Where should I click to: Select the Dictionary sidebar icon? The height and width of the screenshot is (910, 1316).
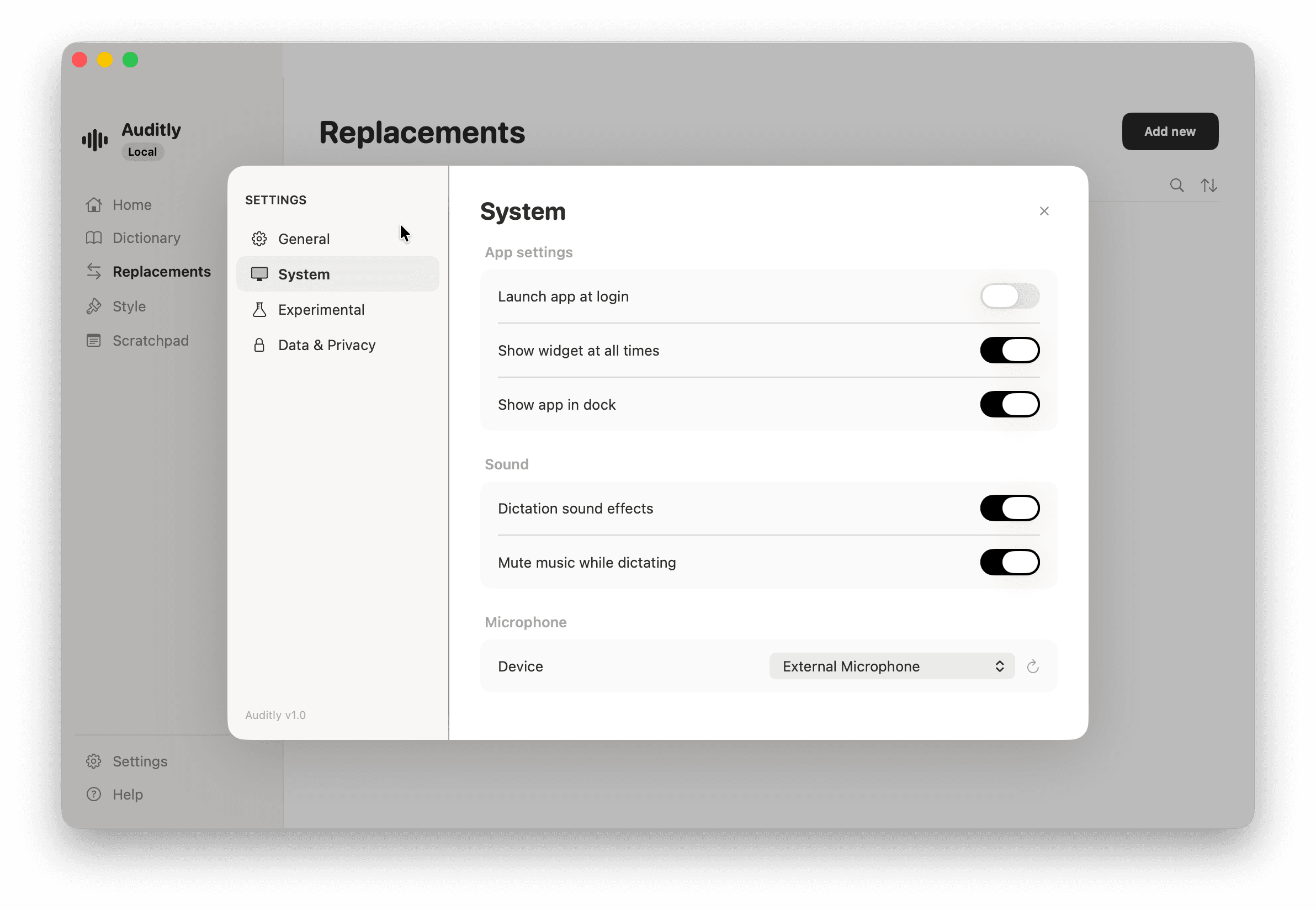93,238
